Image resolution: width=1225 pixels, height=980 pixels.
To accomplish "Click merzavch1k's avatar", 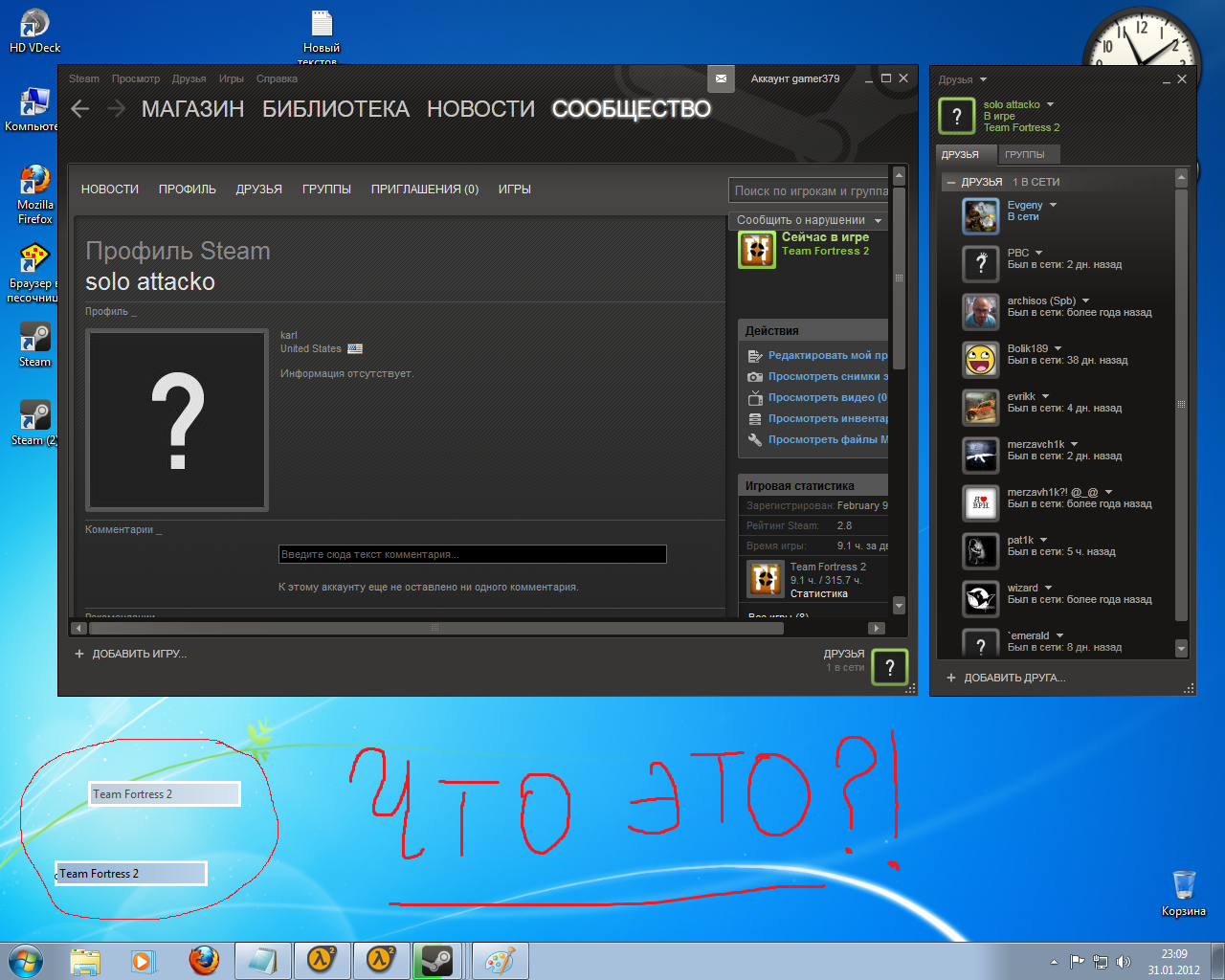I will [981, 456].
